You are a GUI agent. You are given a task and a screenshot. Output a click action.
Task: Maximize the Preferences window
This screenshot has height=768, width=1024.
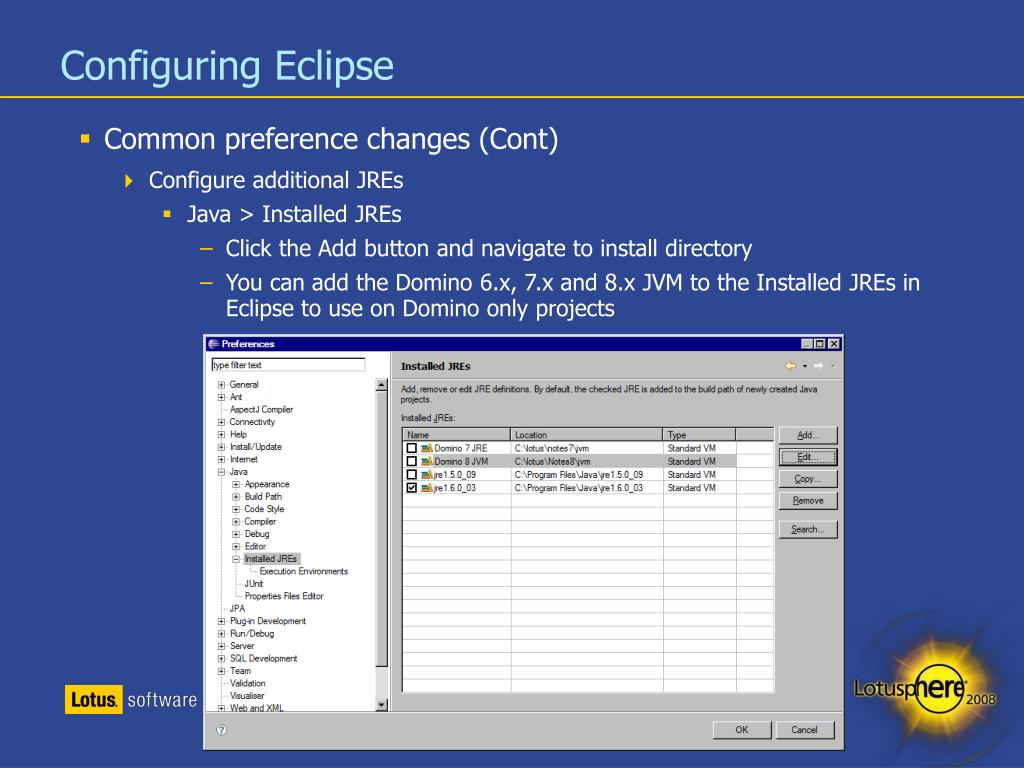click(x=820, y=344)
